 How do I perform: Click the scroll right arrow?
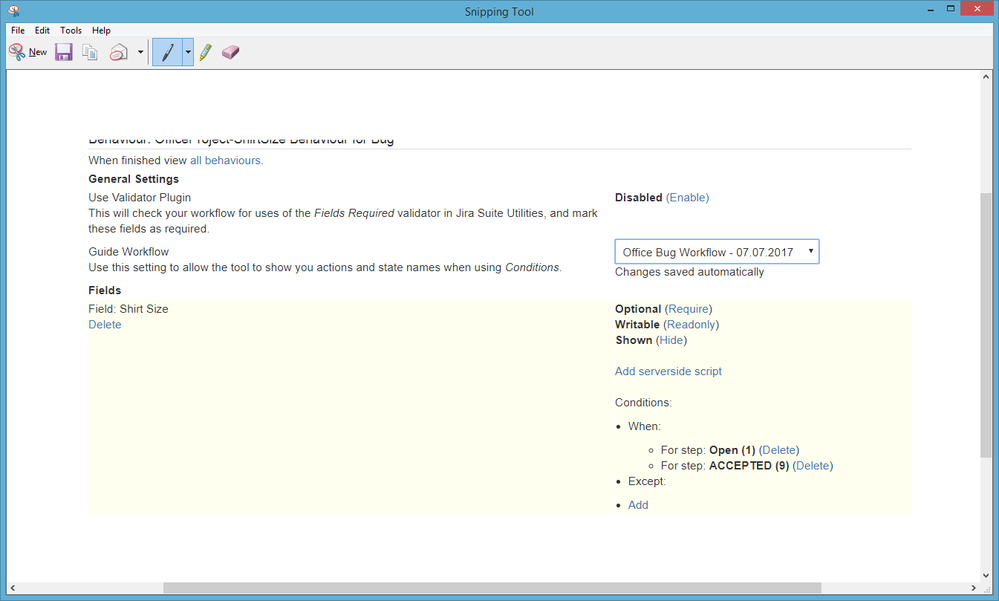tap(973, 588)
